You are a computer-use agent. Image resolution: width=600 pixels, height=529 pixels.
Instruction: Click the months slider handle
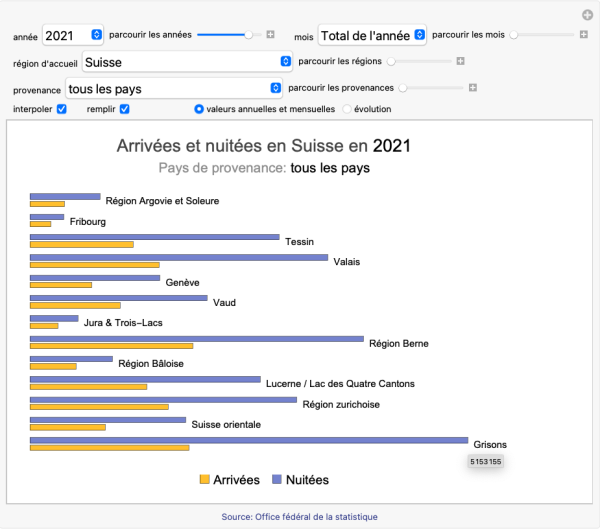(514, 35)
